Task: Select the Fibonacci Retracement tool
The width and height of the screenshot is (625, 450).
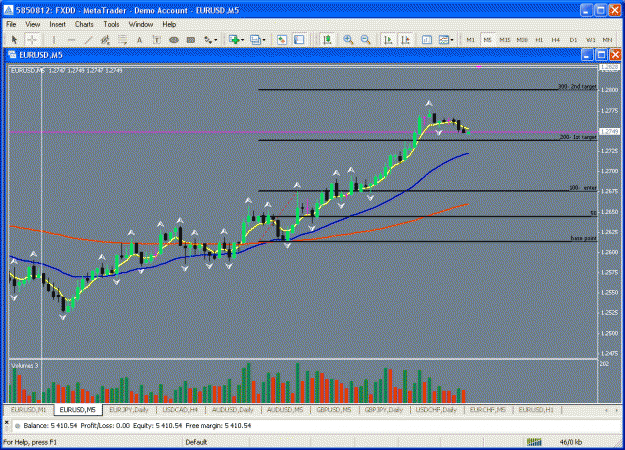Action: coord(122,40)
